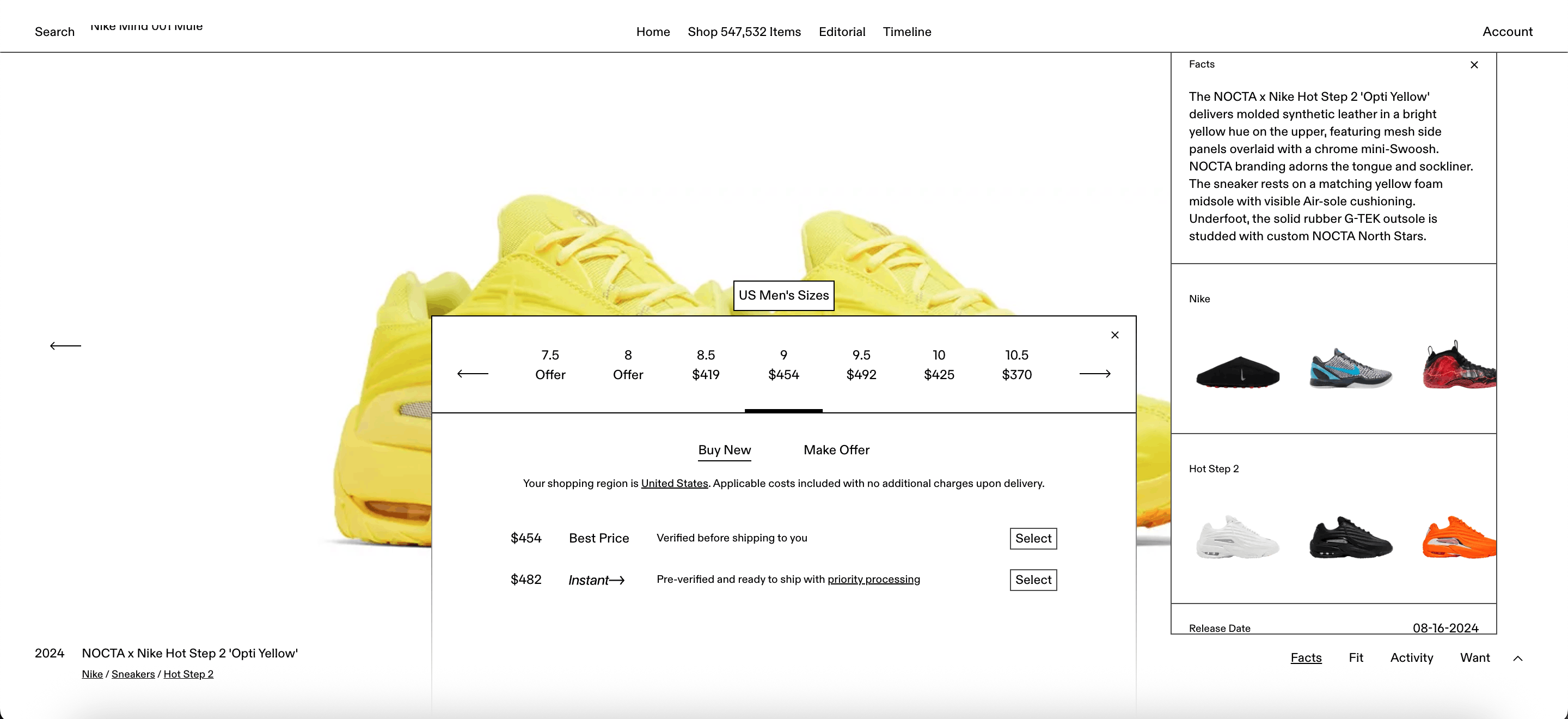Switch to Buy New tab
The image size is (1568, 719).
point(724,450)
